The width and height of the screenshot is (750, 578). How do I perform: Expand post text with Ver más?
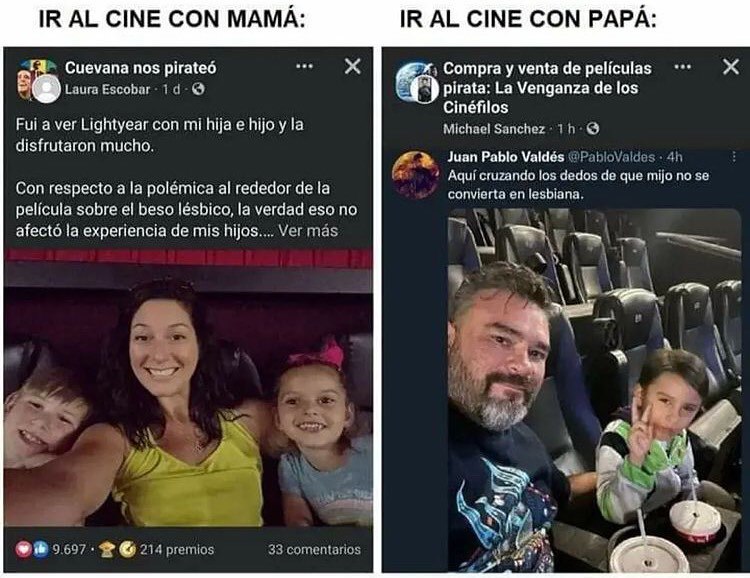point(308,231)
